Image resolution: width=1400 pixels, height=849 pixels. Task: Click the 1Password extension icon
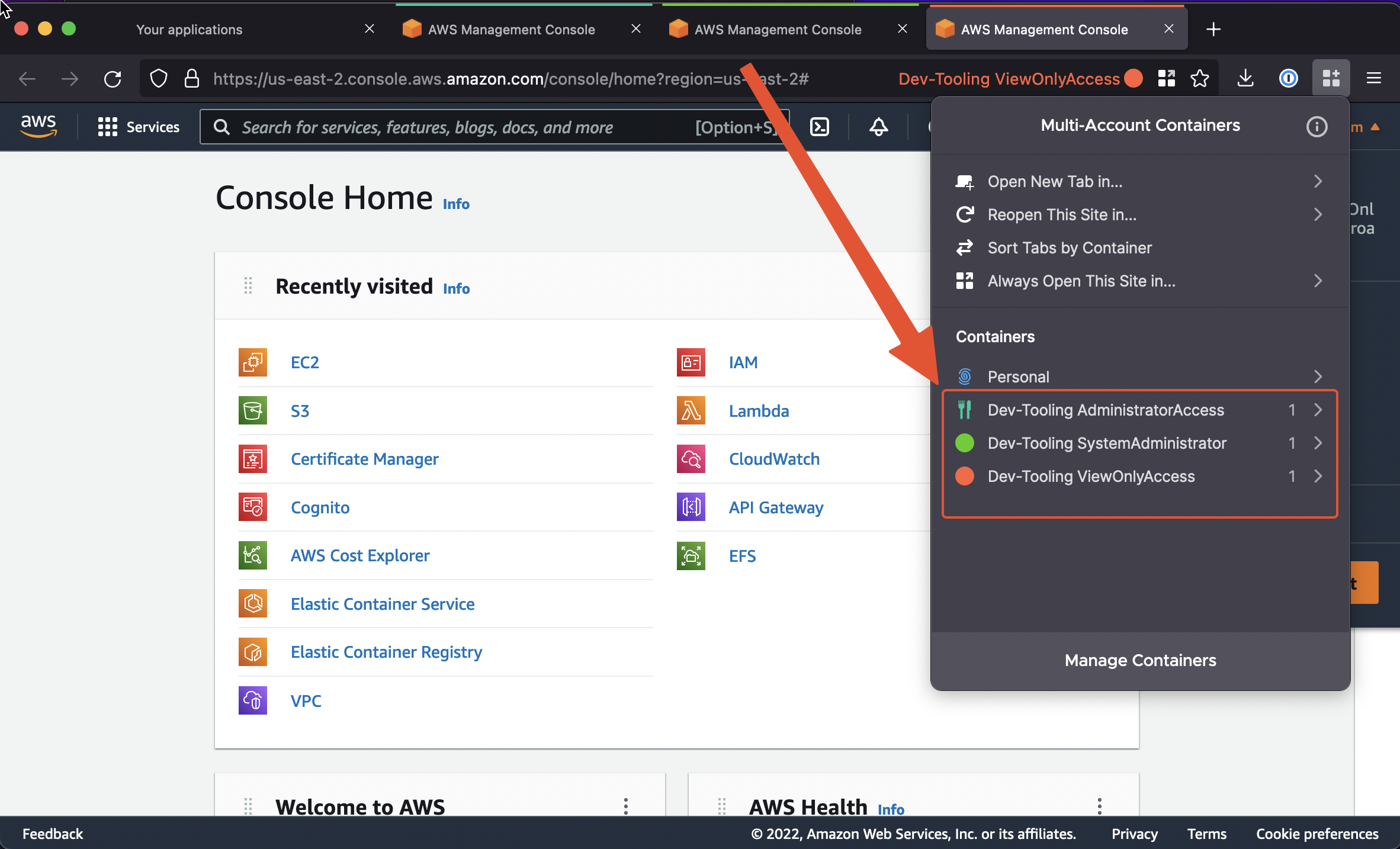tap(1288, 78)
